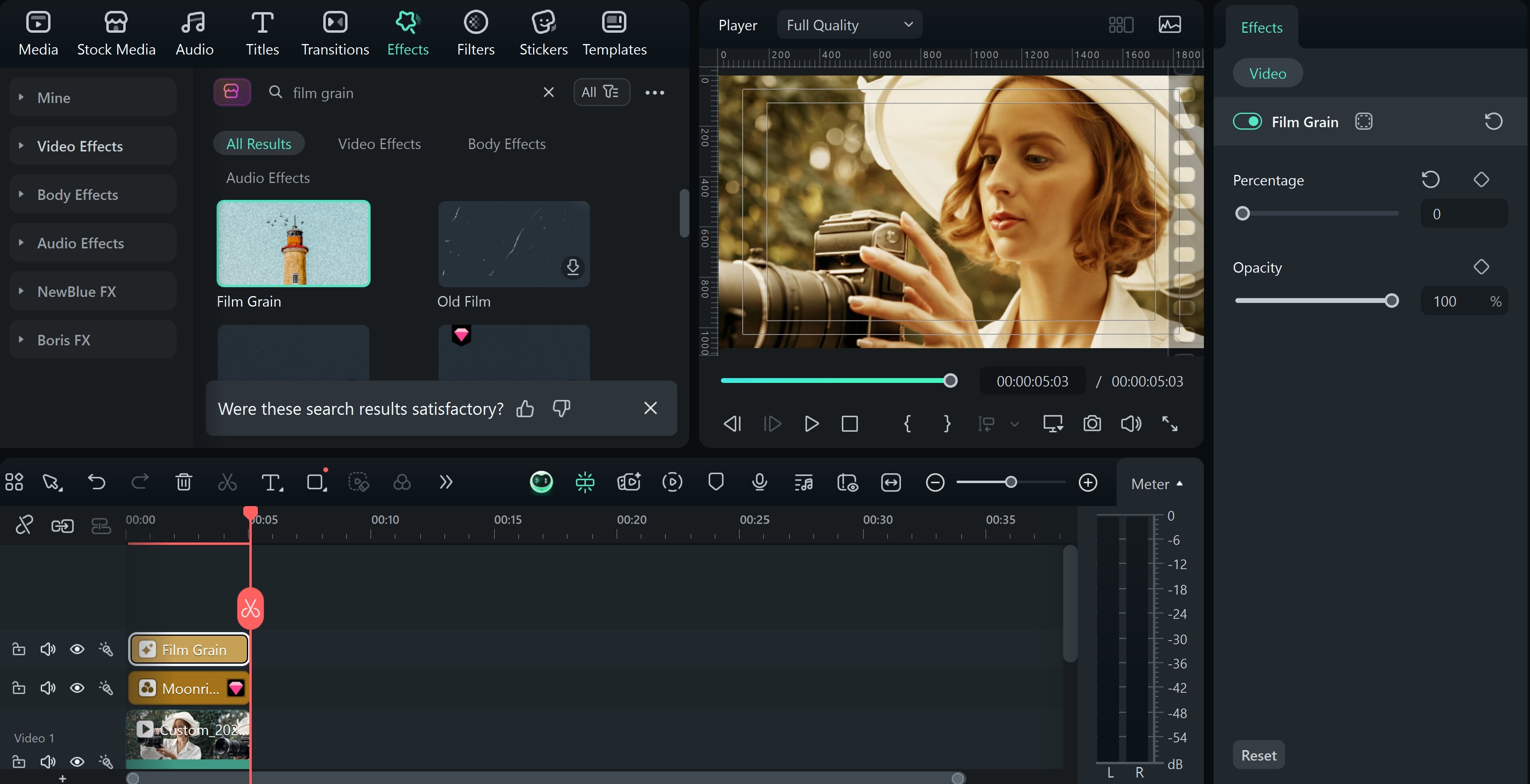Mute the Film Grain track
Screen dimensions: 1530x784
click(x=48, y=649)
